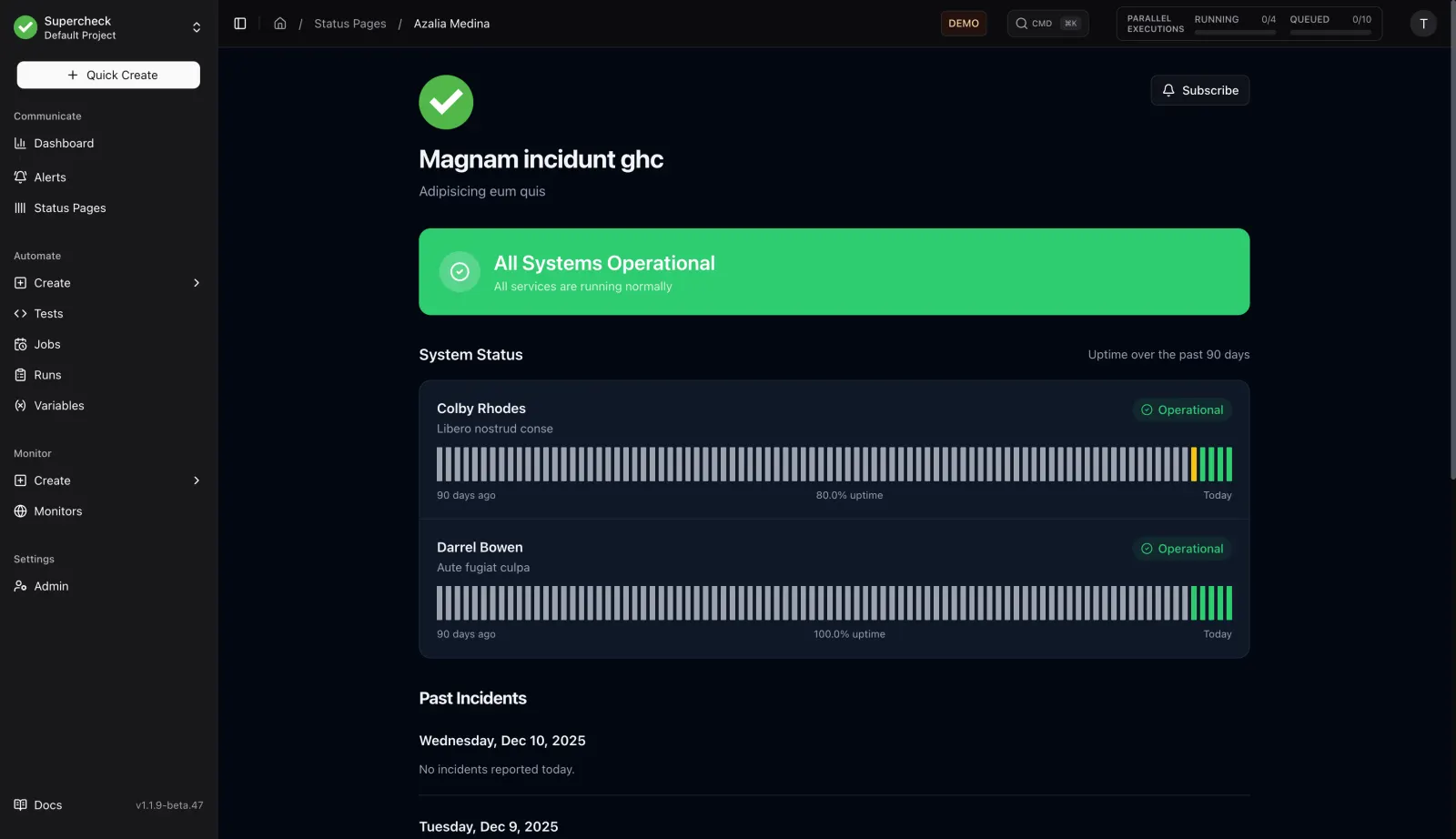Image resolution: width=1456 pixels, height=839 pixels.
Task: Click the Colby Rhodes service name
Action: [481, 409]
